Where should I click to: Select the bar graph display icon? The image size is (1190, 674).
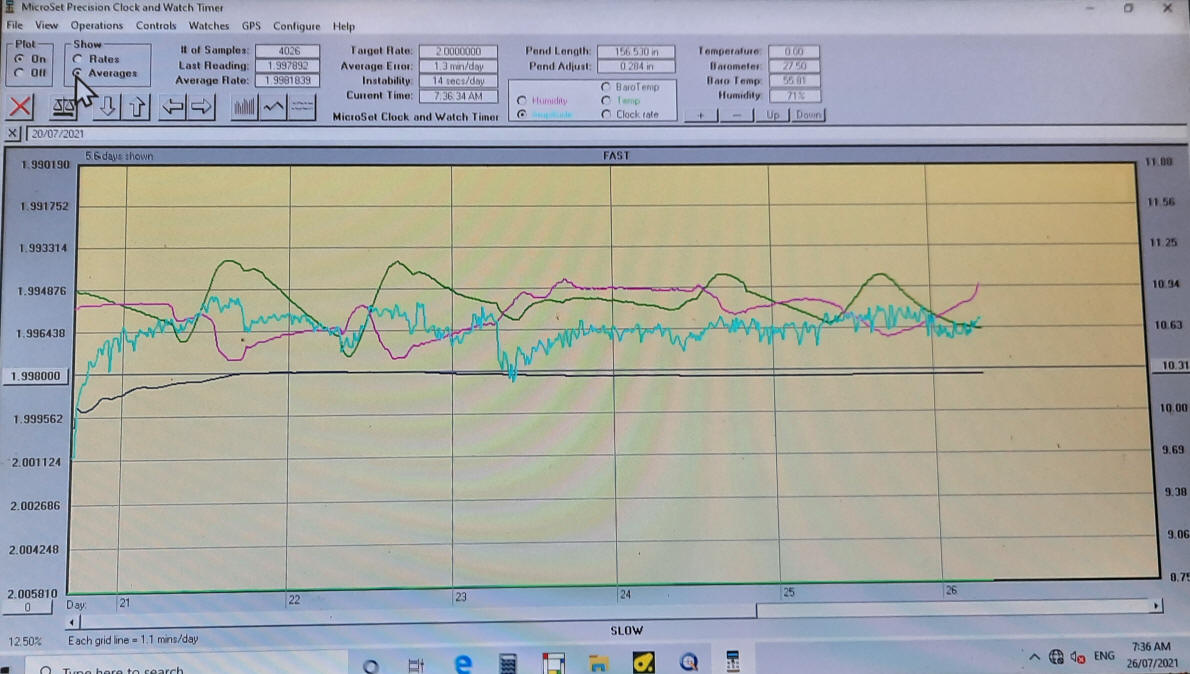coord(244,106)
